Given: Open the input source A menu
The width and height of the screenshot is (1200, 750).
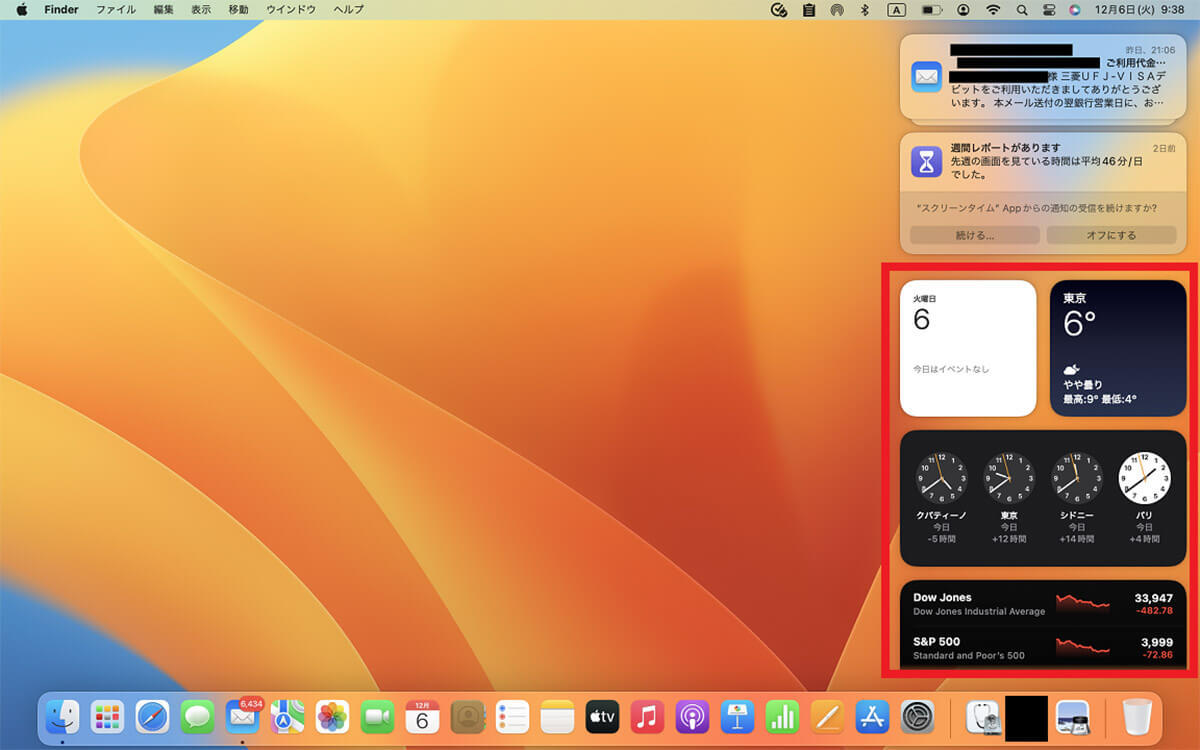Looking at the screenshot, I should tap(897, 9).
